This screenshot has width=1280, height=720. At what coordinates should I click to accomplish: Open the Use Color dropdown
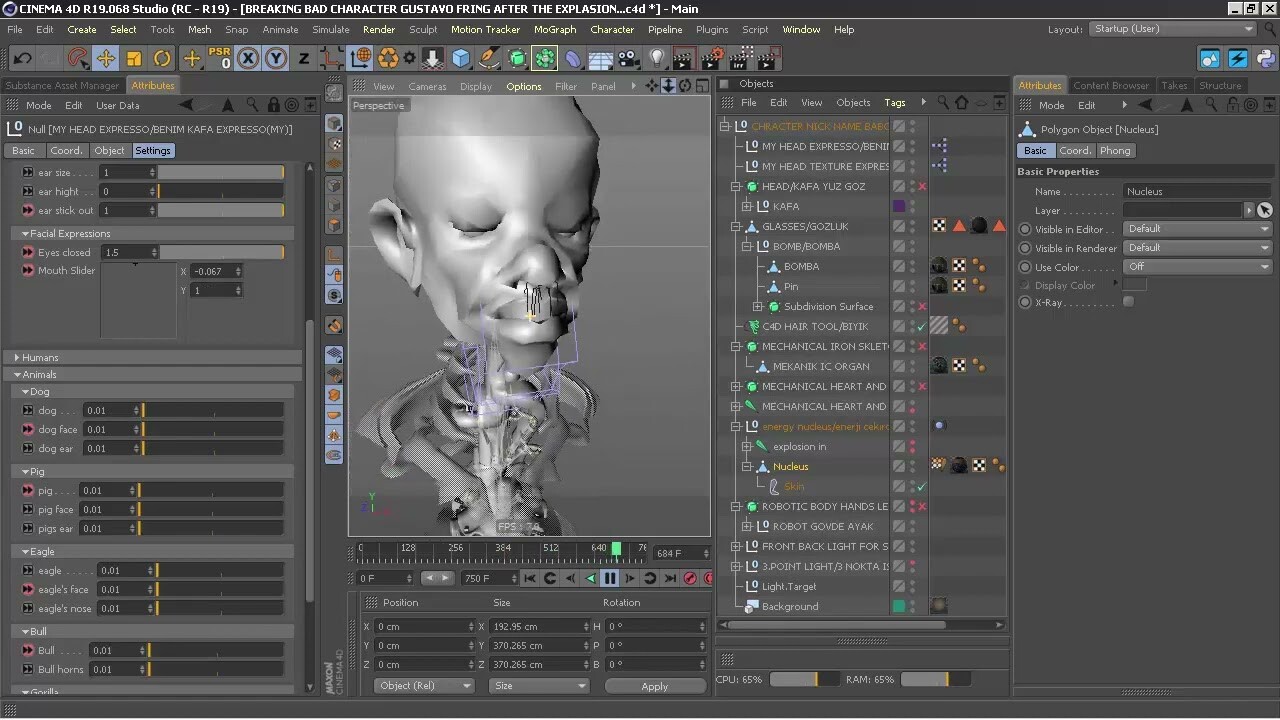click(1197, 267)
